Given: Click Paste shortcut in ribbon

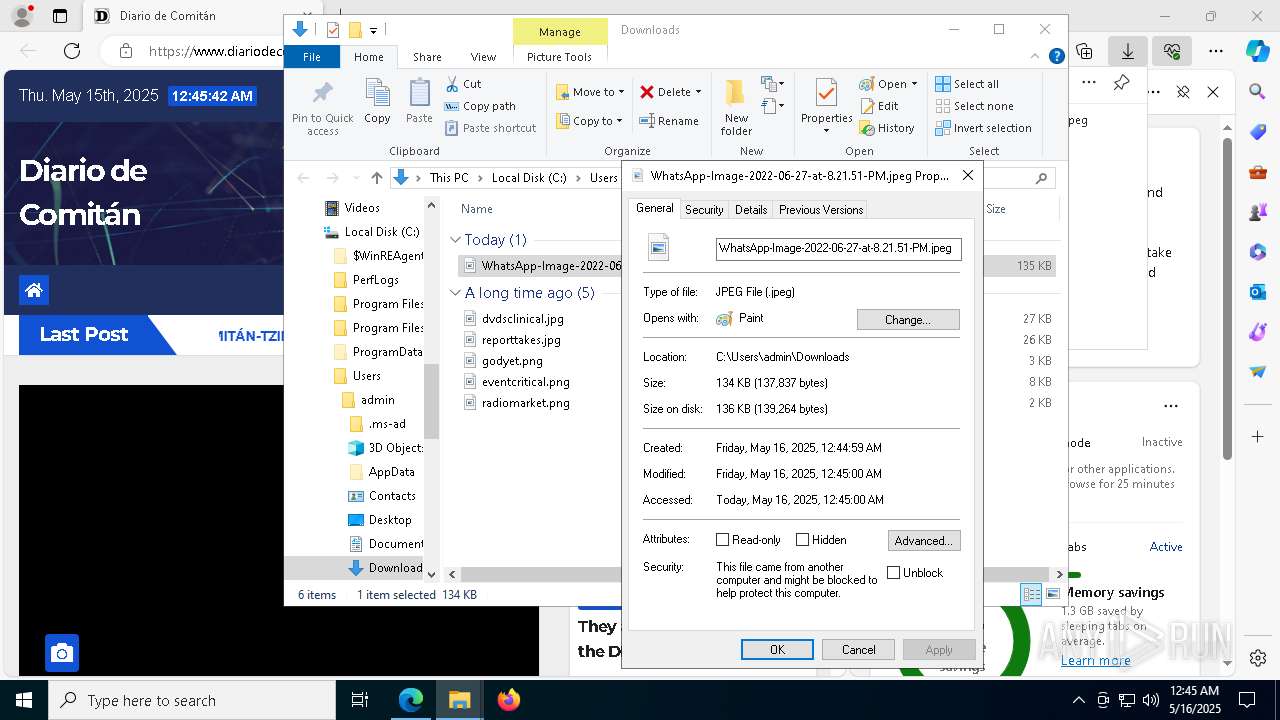Looking at the screenshot, I should click(x=490, y=128).
